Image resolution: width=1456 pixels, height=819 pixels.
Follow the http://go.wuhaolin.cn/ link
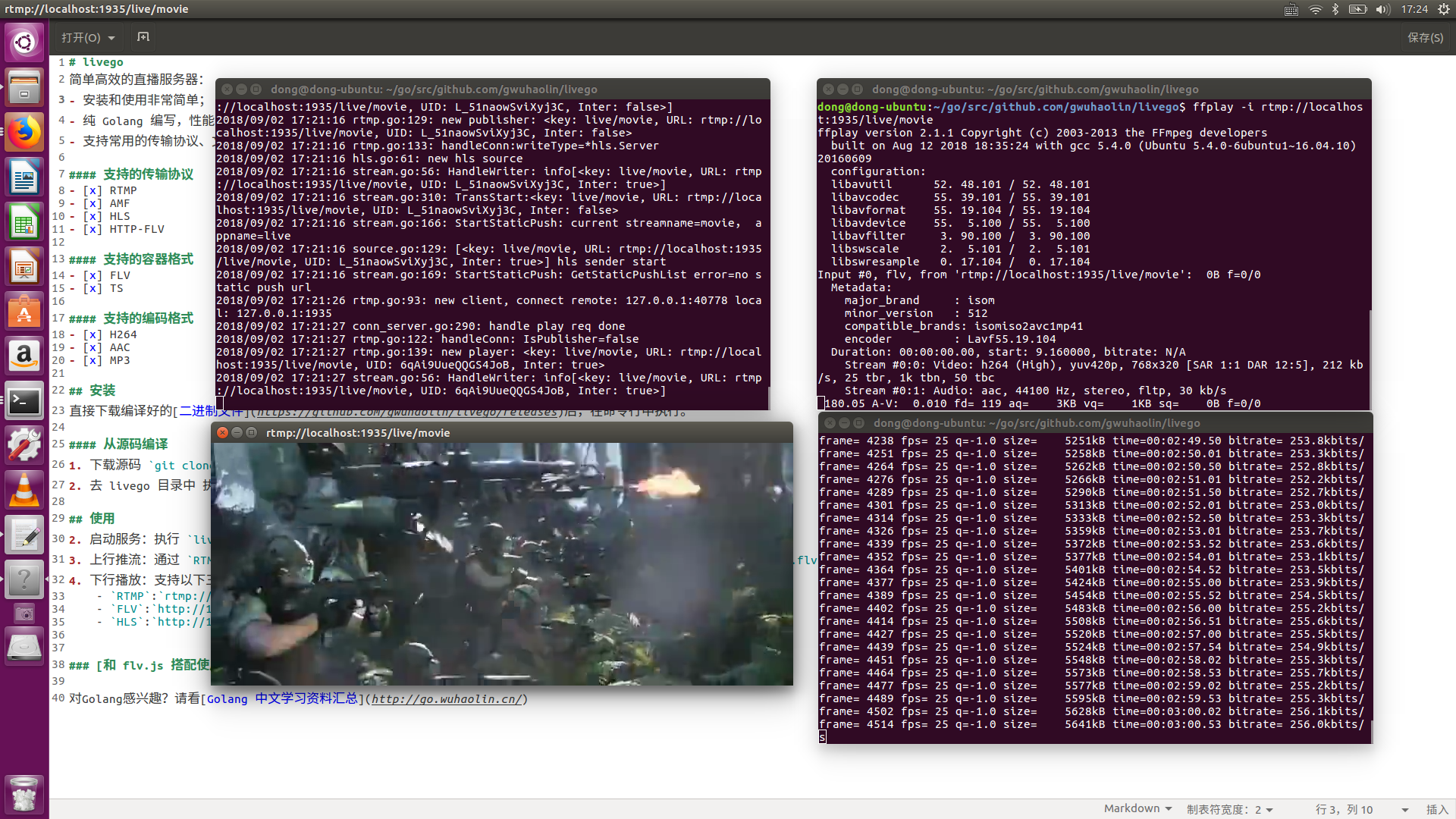coord(446,699)
